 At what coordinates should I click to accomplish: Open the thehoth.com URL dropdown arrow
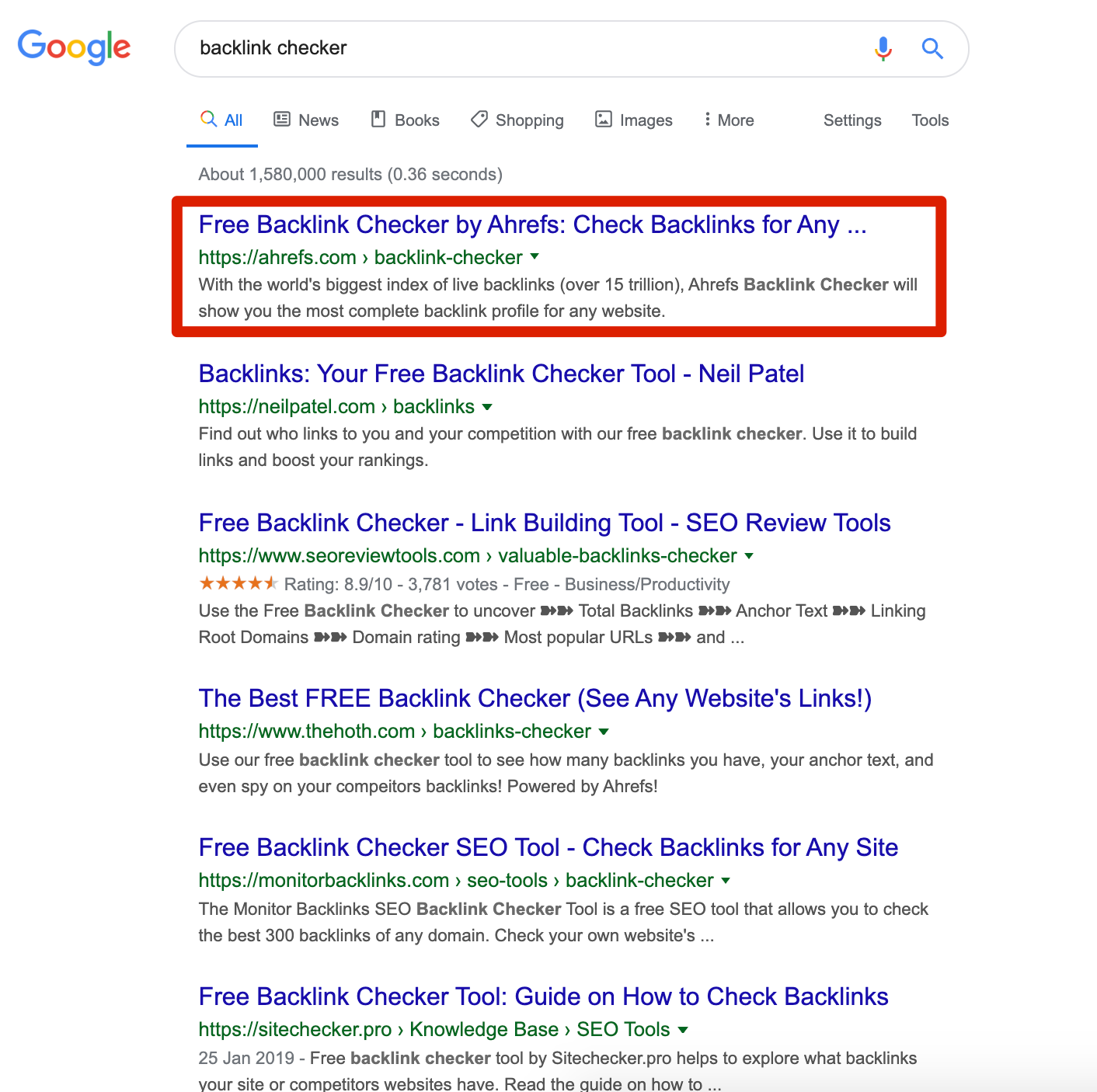click(604, 731)
